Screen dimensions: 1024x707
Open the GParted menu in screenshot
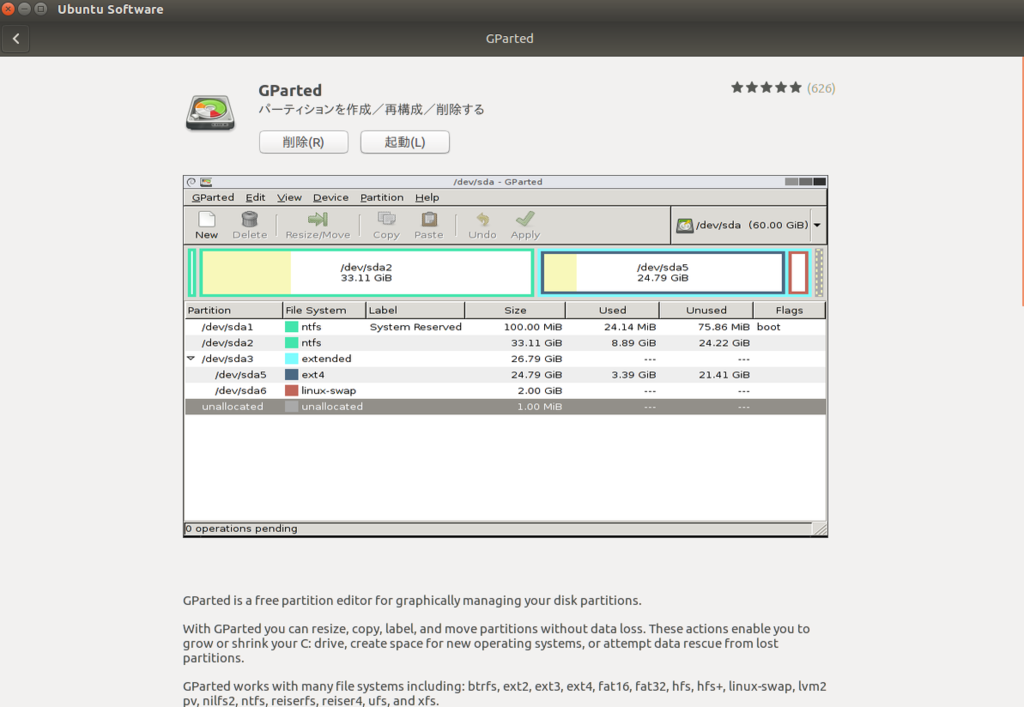[213, 197]
